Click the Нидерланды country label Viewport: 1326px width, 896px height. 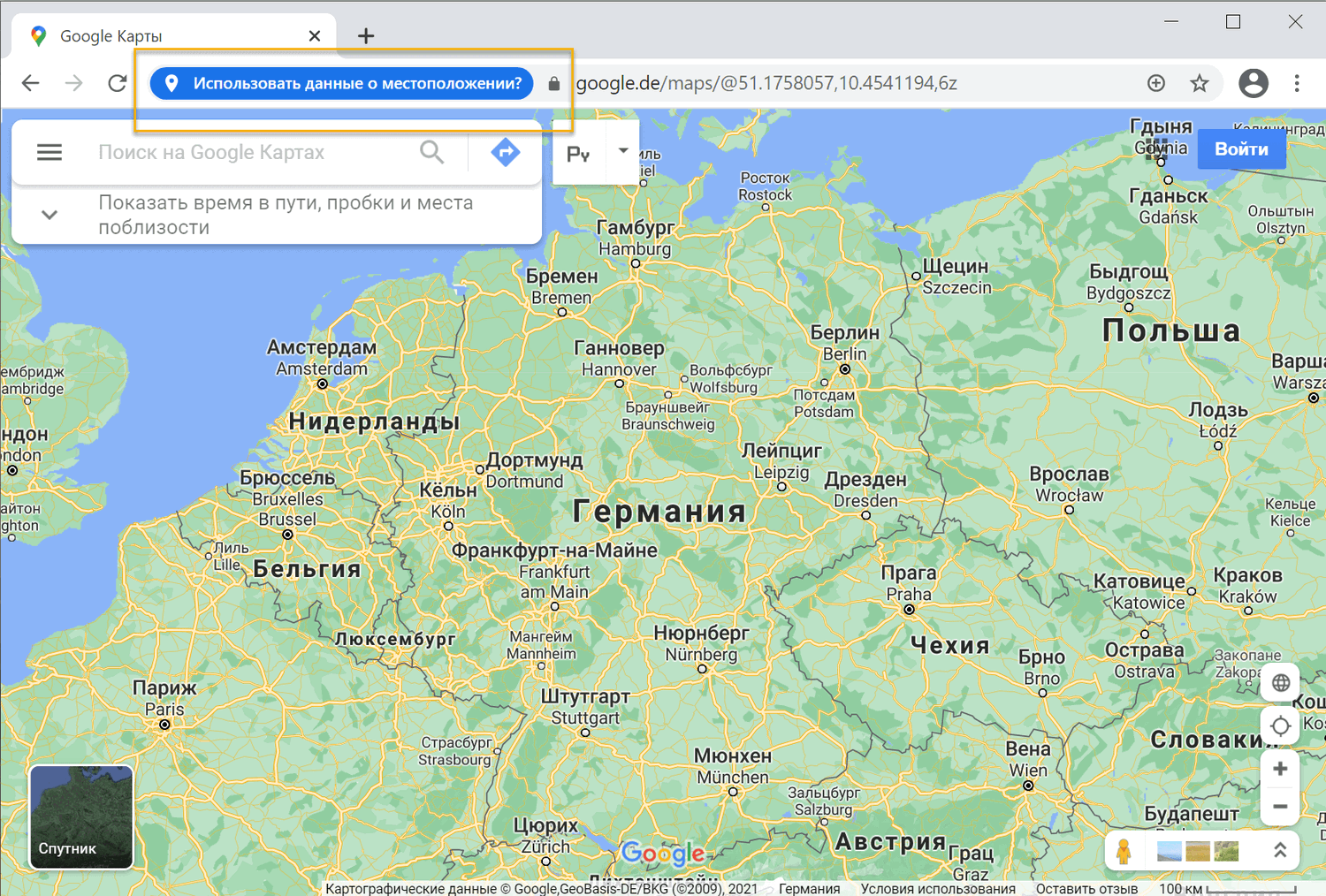coord(375,421)
